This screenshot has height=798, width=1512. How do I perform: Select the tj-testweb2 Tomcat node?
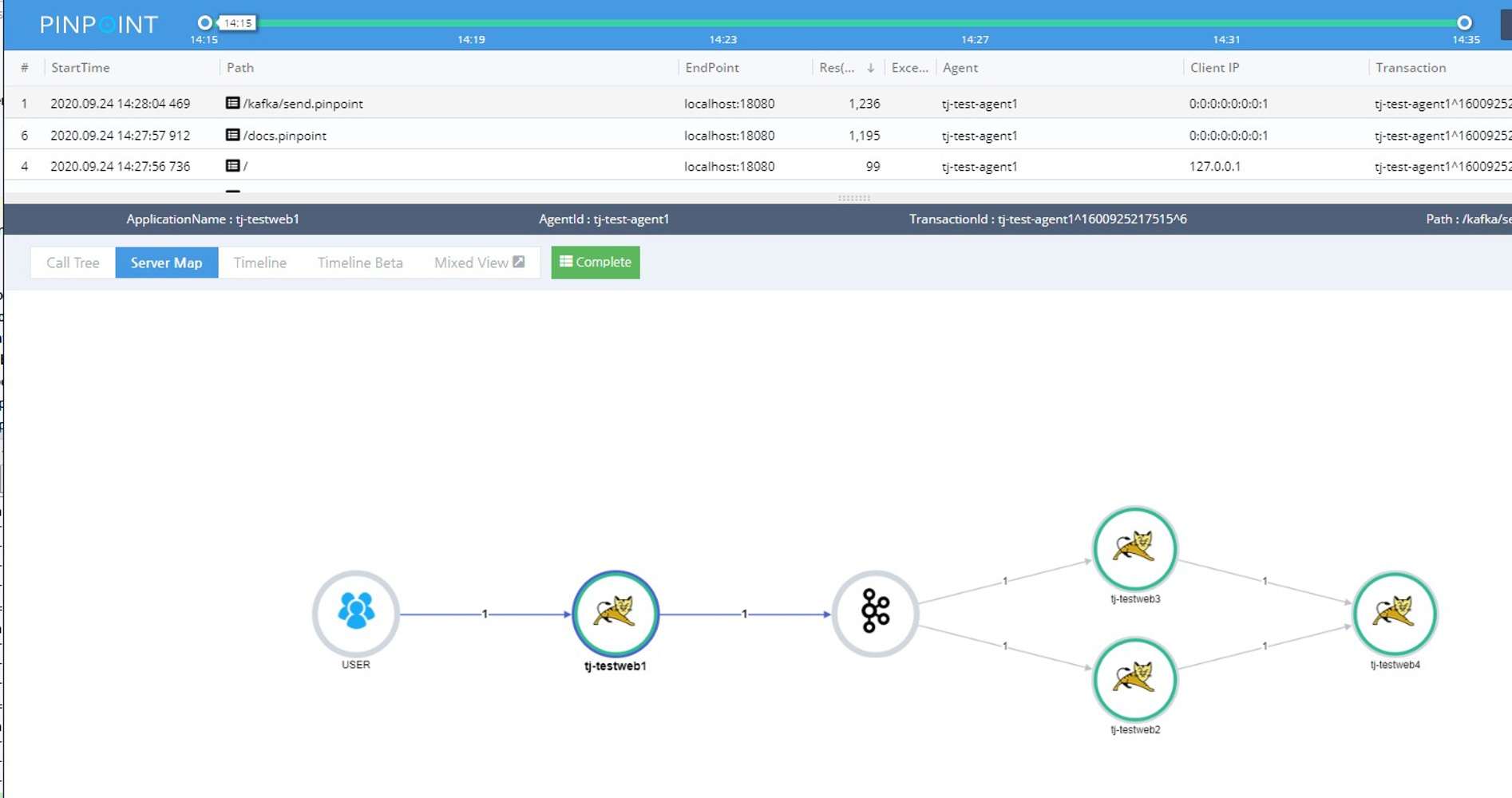point(1134,679)
